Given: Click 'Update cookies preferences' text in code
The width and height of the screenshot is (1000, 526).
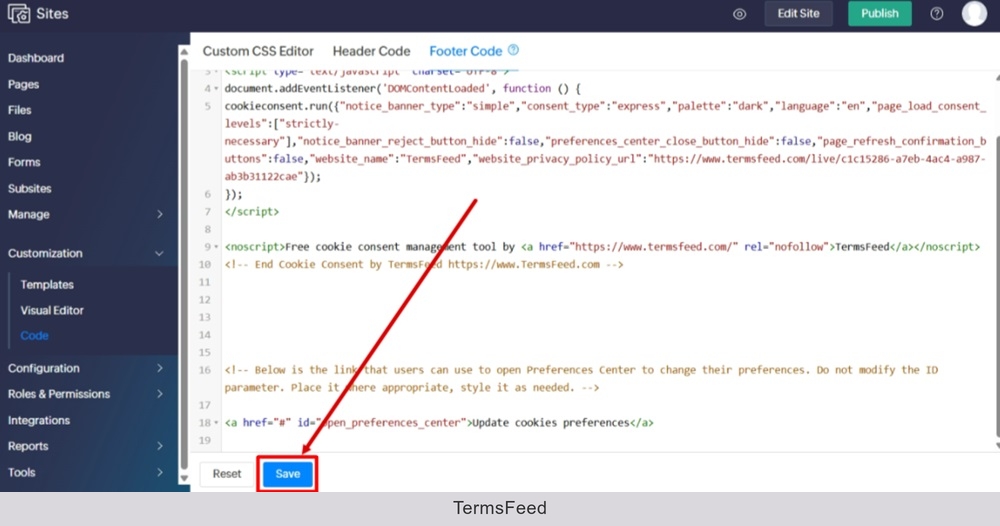Looking at the screenshot, I should click(x=551, y=423).
